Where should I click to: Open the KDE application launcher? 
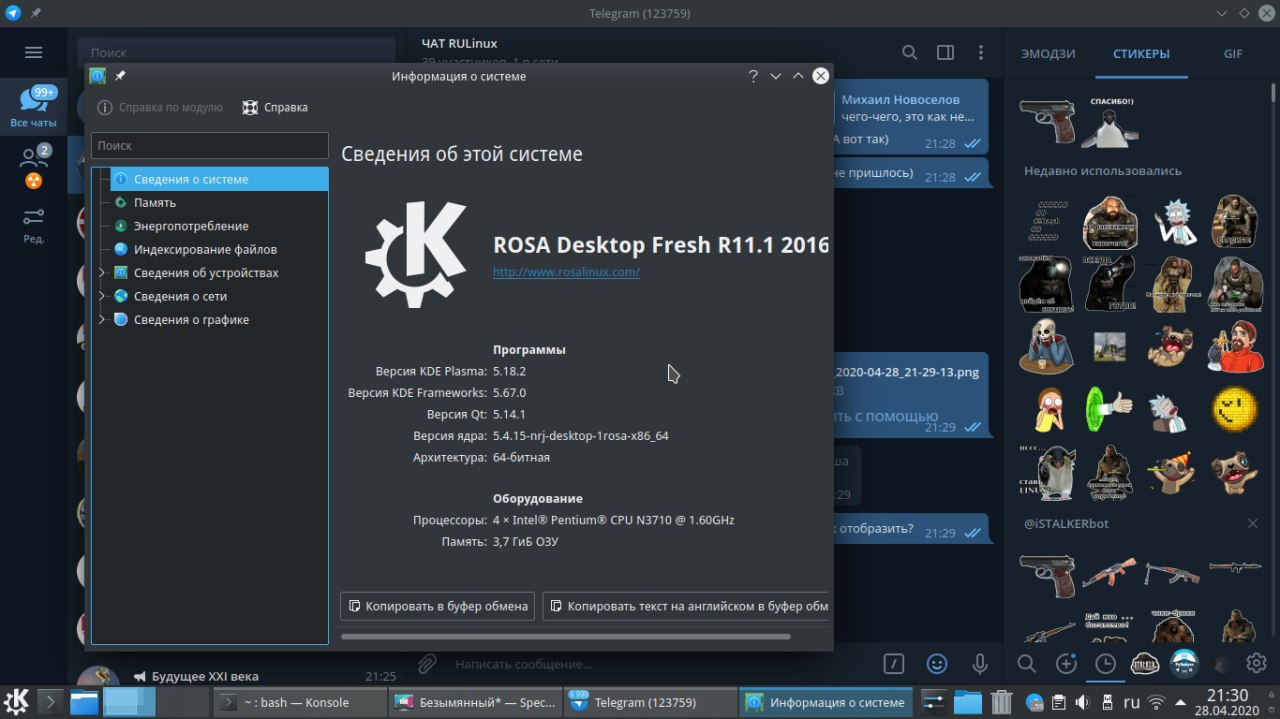click(16, 702)
